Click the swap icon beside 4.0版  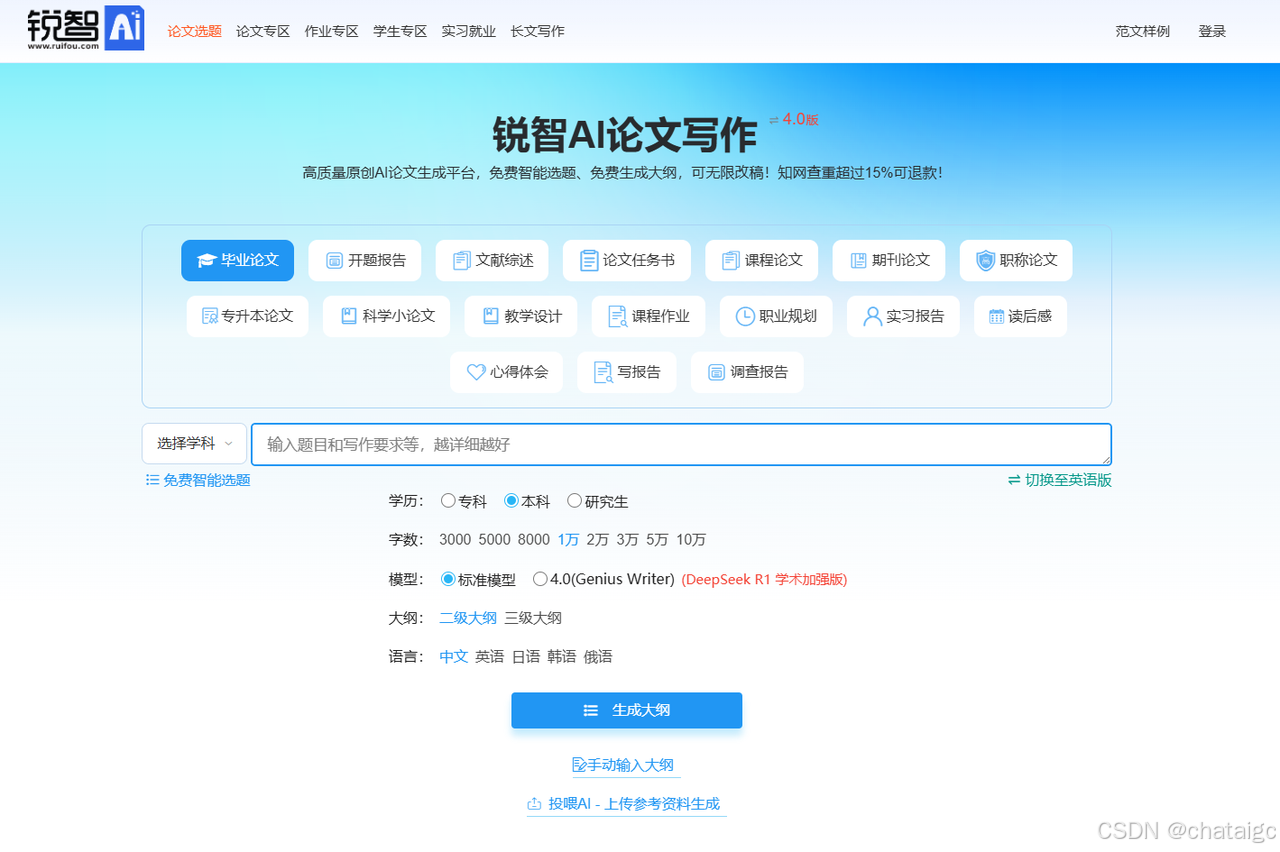774,120
